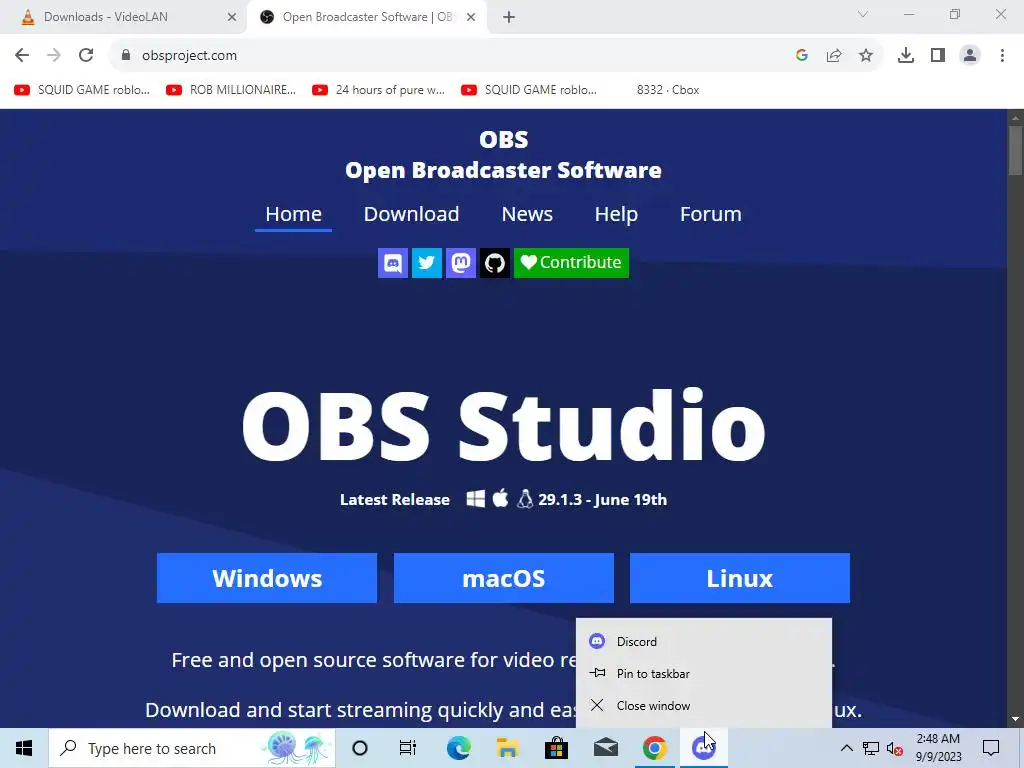Open 24 hours of pure bookmark
This screenshot has width=1024, height=768.
(379, 90)
